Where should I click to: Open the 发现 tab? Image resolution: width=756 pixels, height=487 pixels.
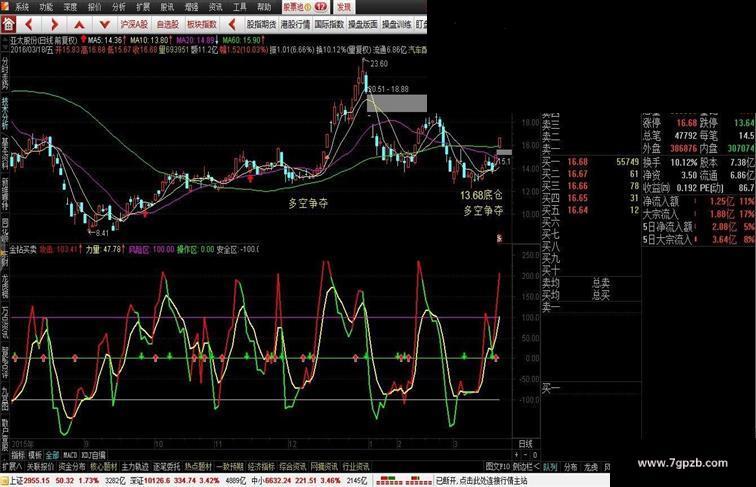344,7
